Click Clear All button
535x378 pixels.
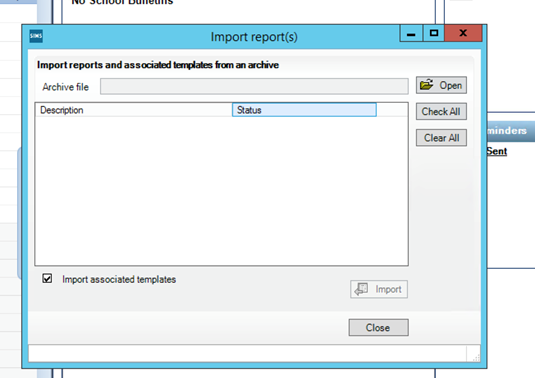(x=441, y=138)
